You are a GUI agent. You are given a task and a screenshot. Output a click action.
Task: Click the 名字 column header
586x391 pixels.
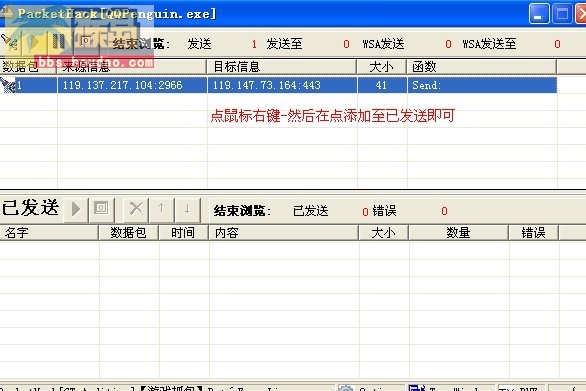[49, 233]
